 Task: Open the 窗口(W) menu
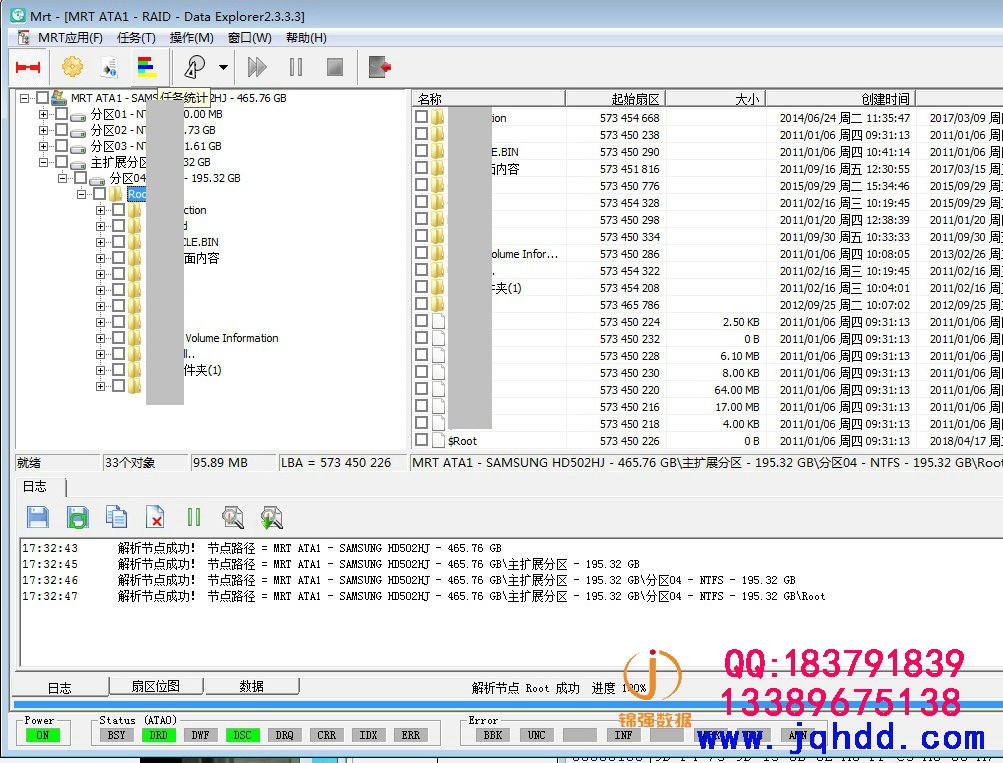click(249, 38)
